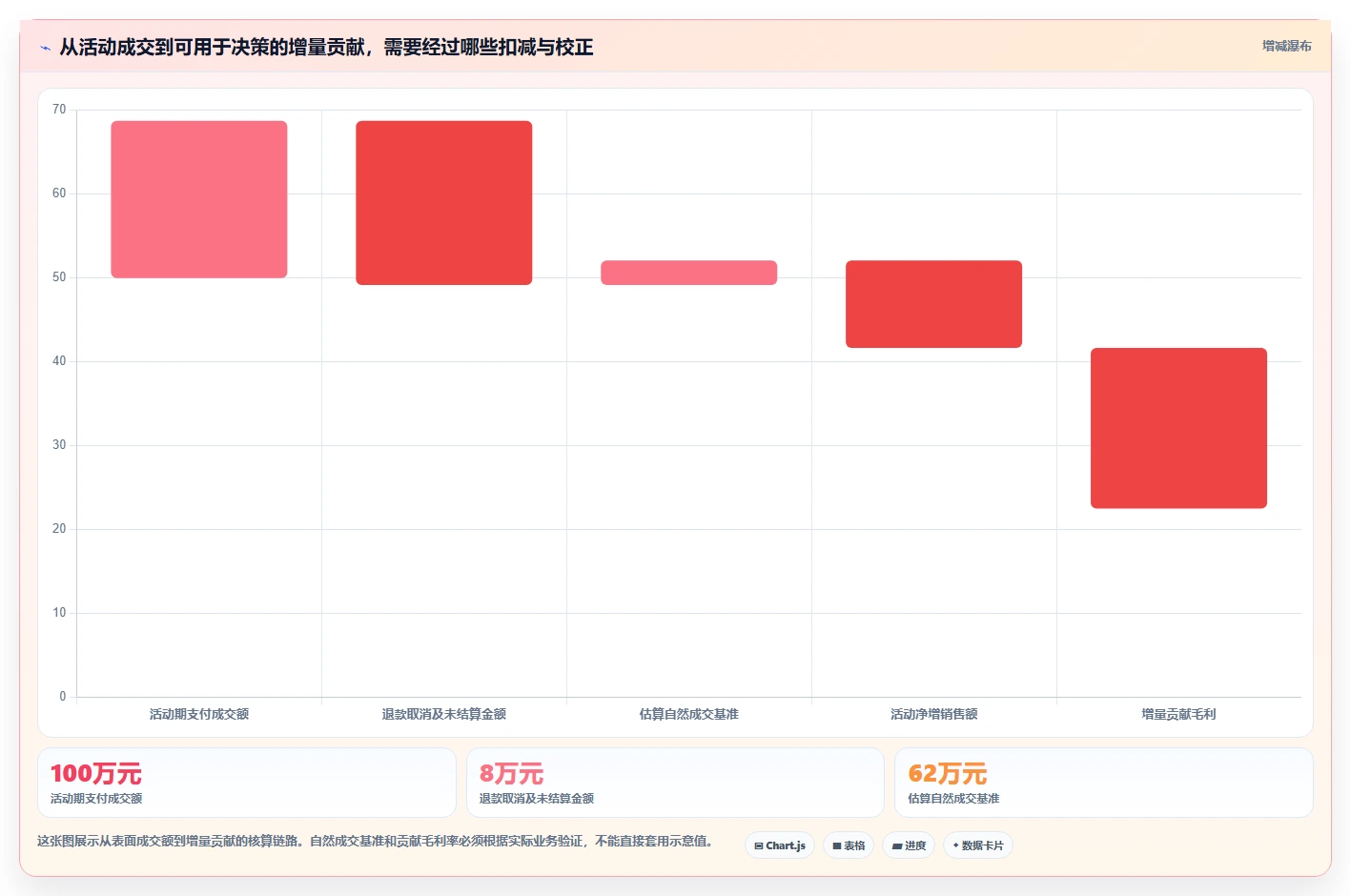Click the y-axis value 10
Image resolution: width=1351 pixels, height=896 pixels.
[x=59, y=613]
